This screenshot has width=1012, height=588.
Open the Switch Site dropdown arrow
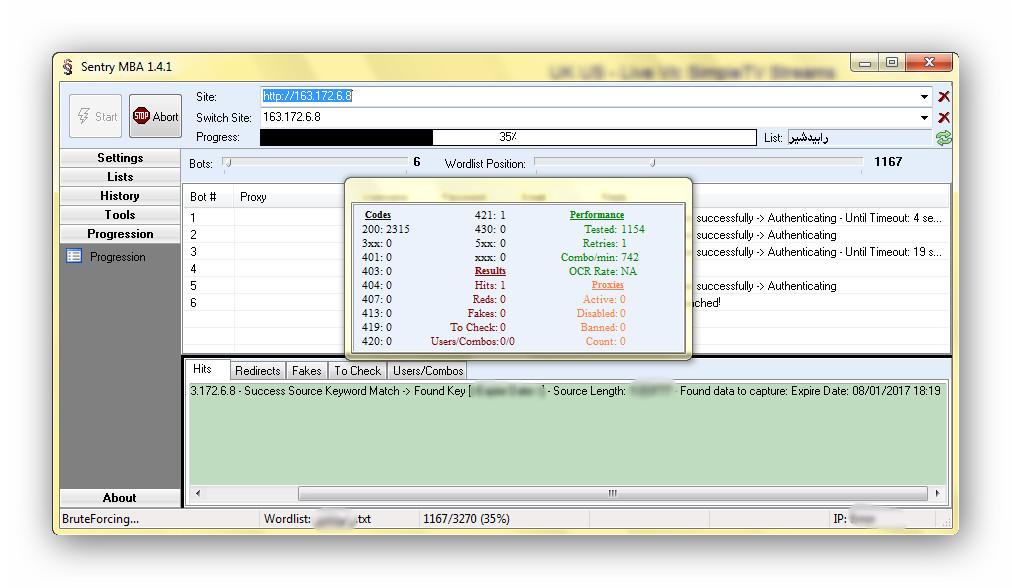point(924,117)
